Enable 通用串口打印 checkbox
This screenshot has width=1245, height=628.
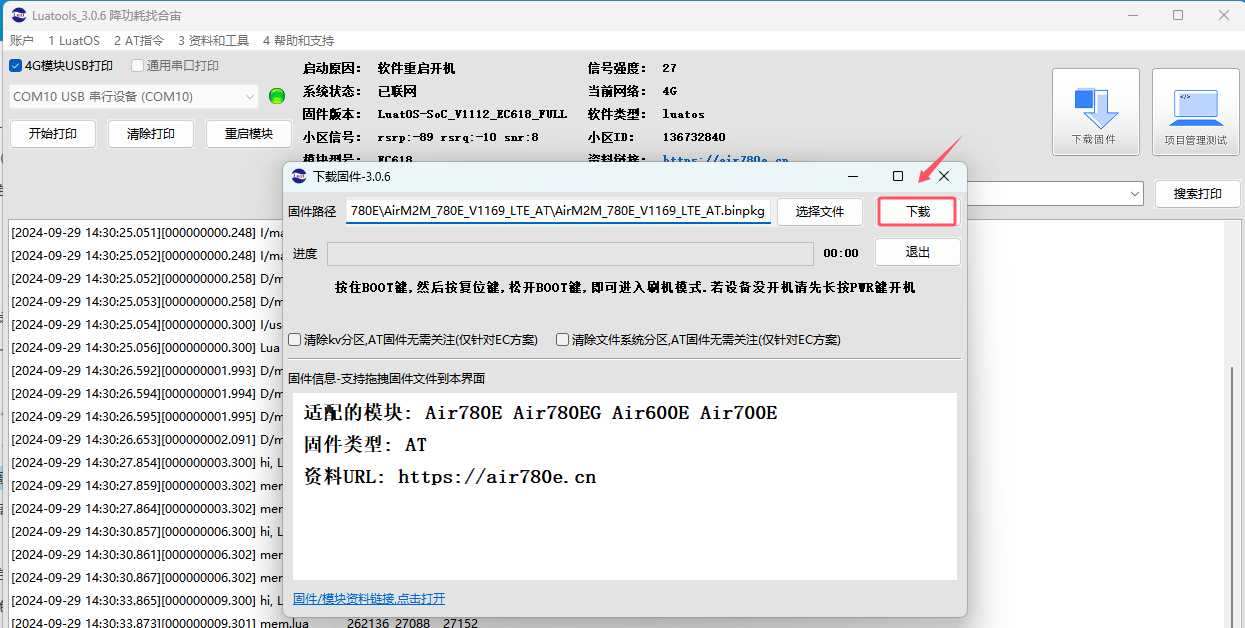point(138,66)
